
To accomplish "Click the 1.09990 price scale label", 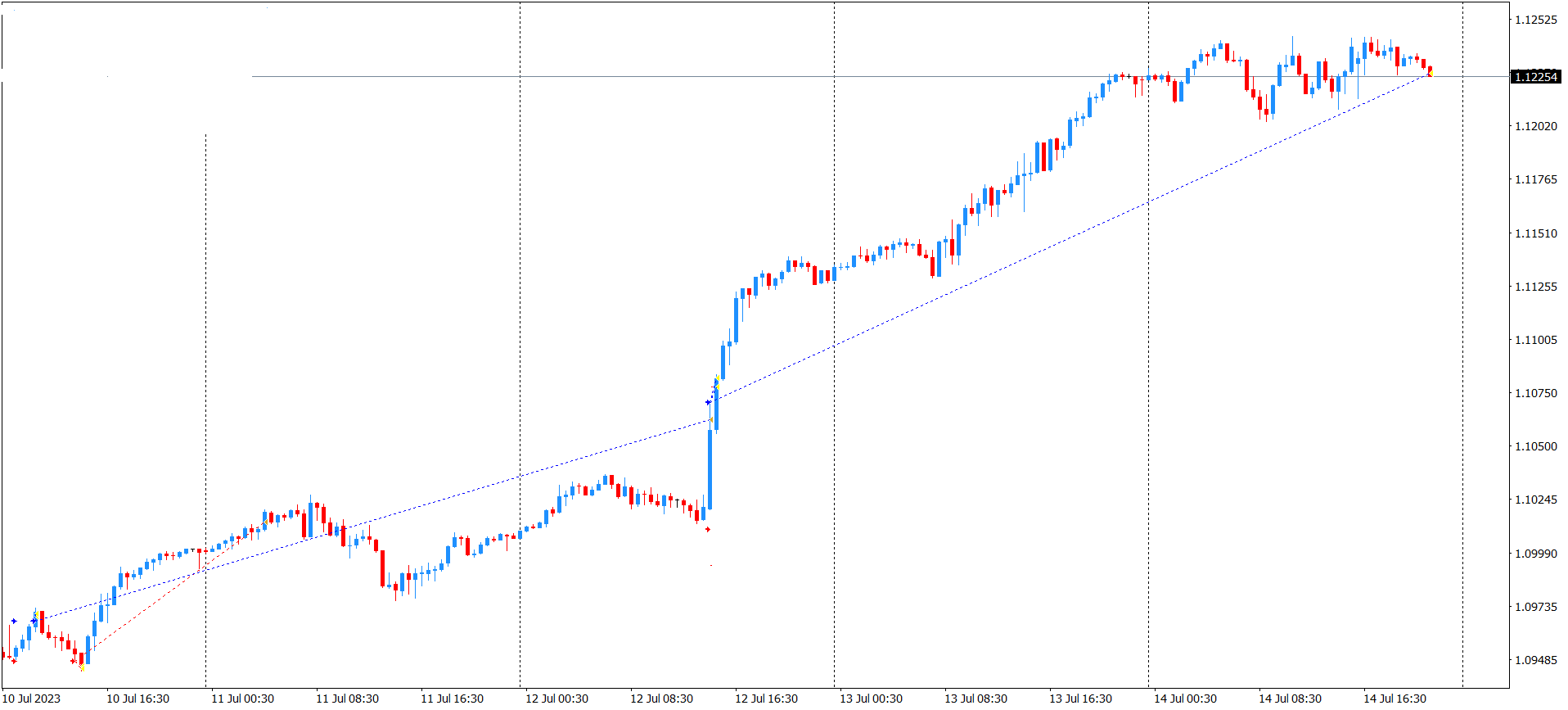I will coord(1536,554).
